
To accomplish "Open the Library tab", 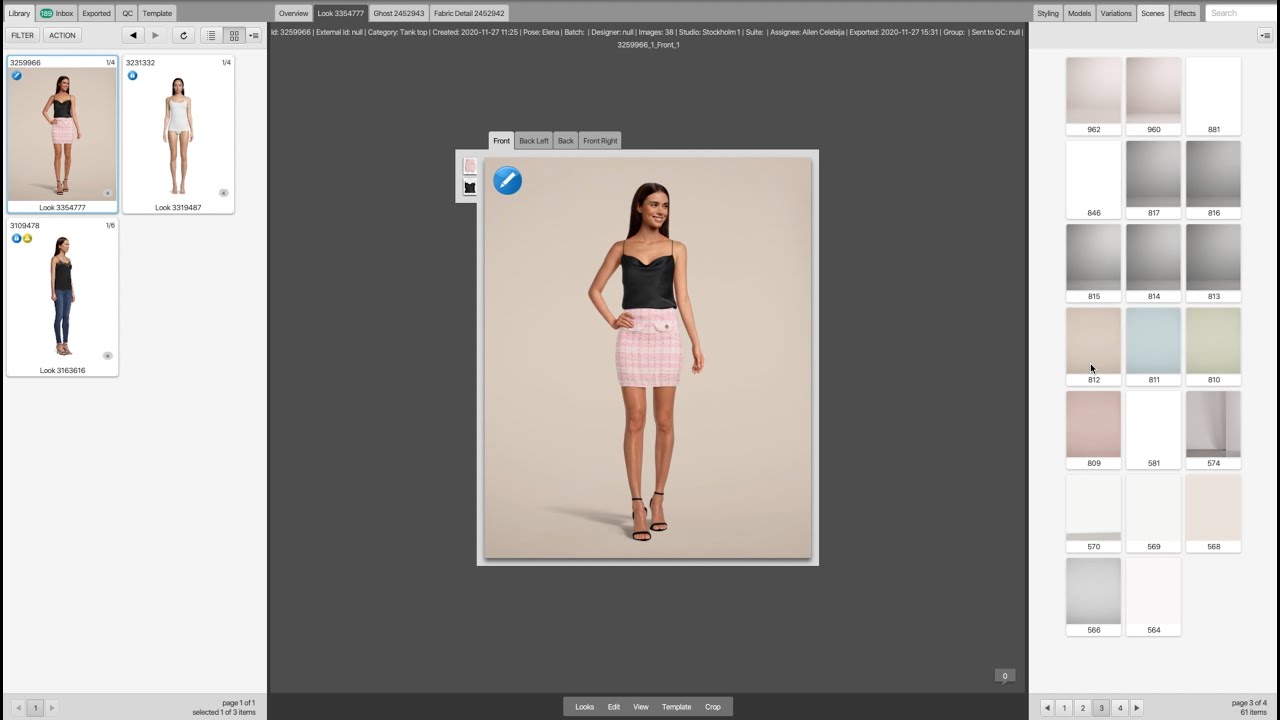I will pos(19,13).
